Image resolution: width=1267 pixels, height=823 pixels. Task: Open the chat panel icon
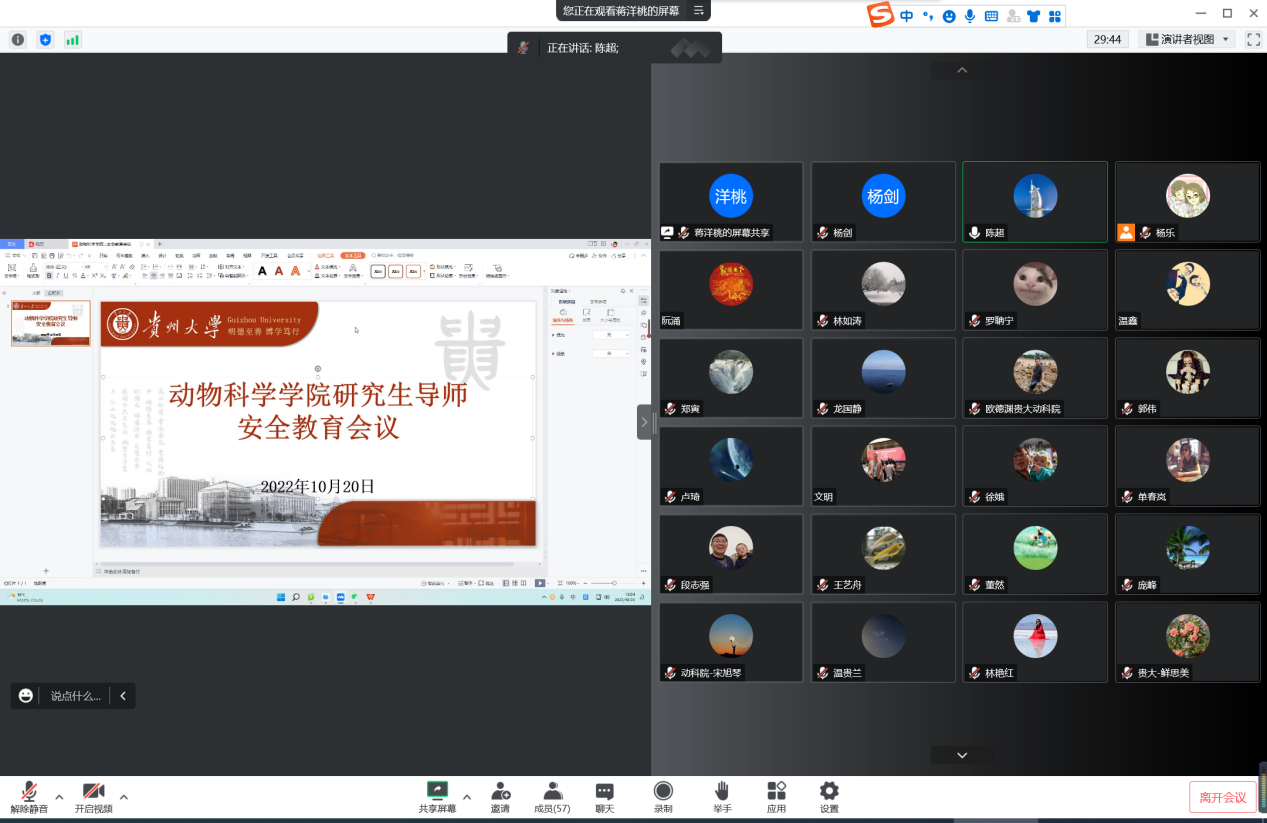605,792
